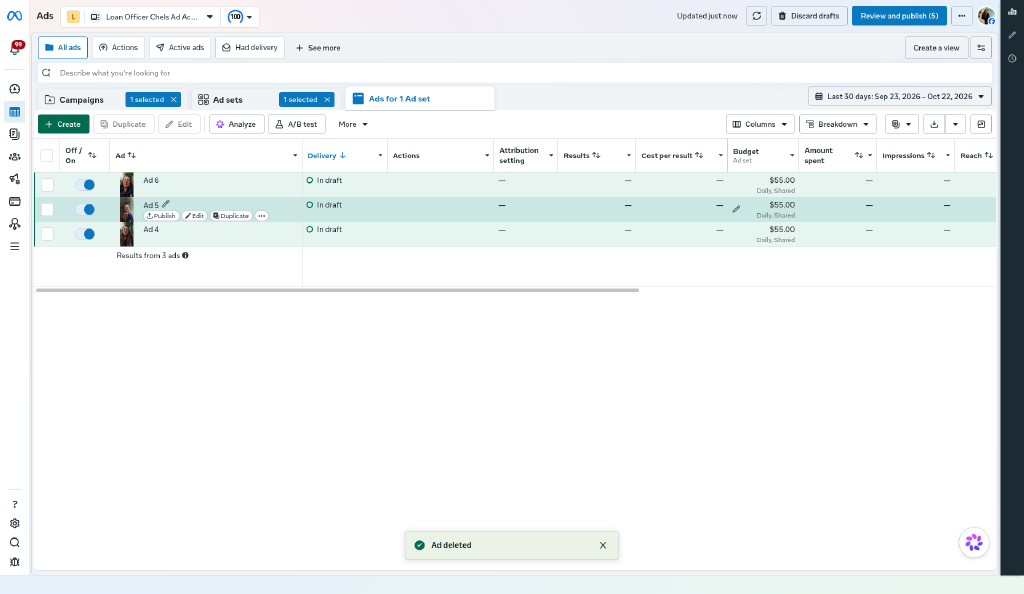This screenshot has height=594, width=1024.
Task: Switch to Ads for 1 Ad set tab
Action: [x=419, y=99]
